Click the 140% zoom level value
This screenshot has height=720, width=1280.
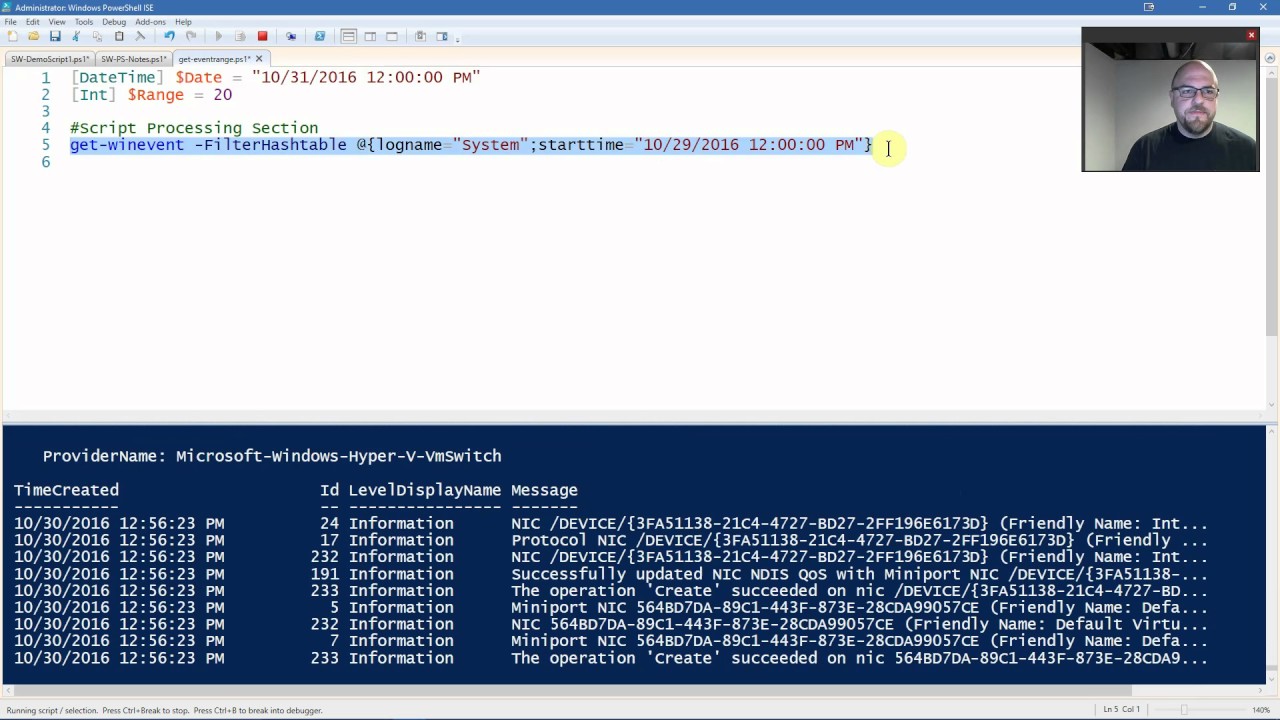pos(1261,710)
